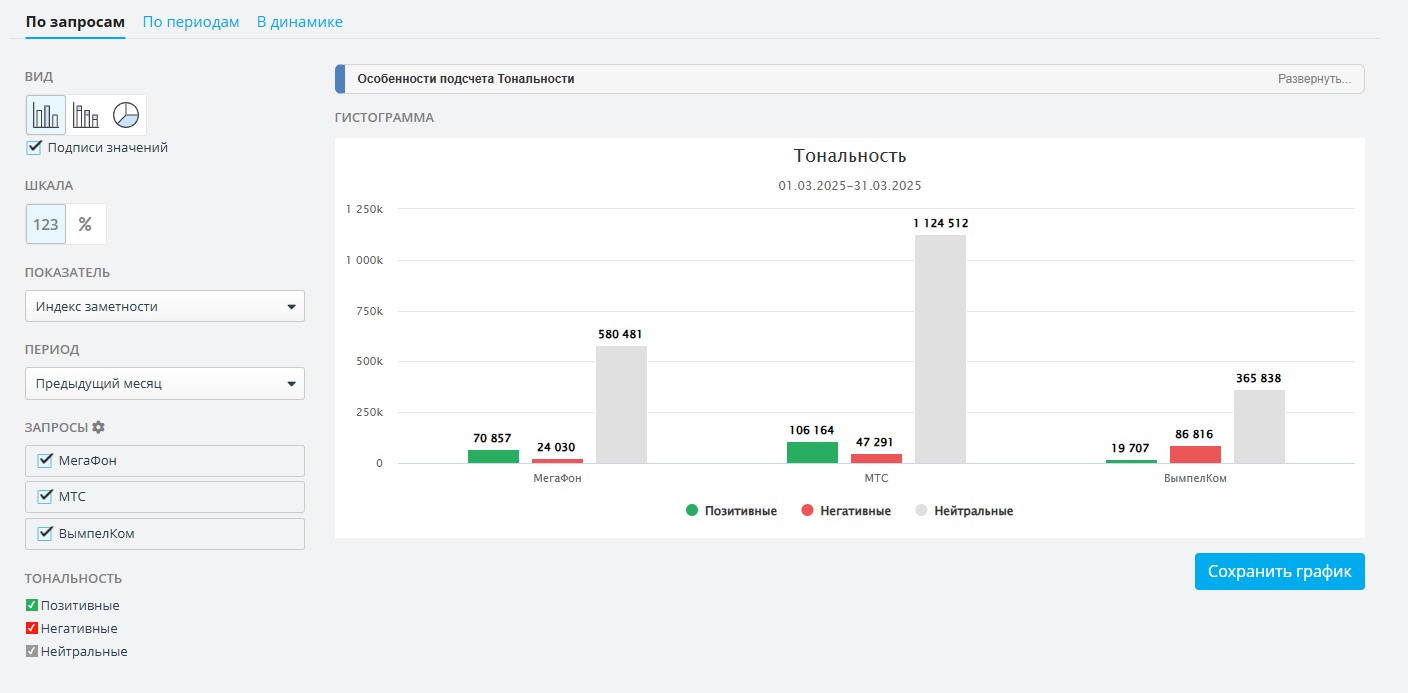
Task: Toggle the Позитивные tonality checkbox
Action: pos(32,605)
